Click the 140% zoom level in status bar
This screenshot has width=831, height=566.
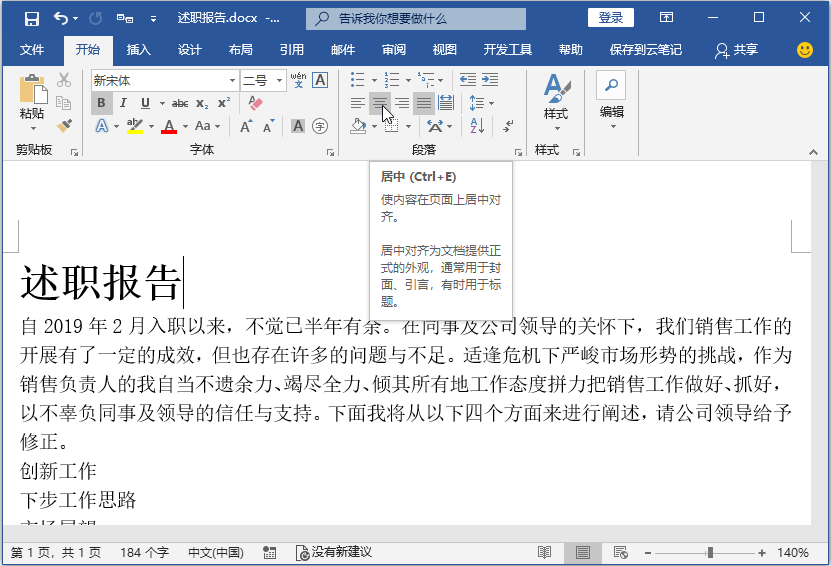(x=793, y=553)
